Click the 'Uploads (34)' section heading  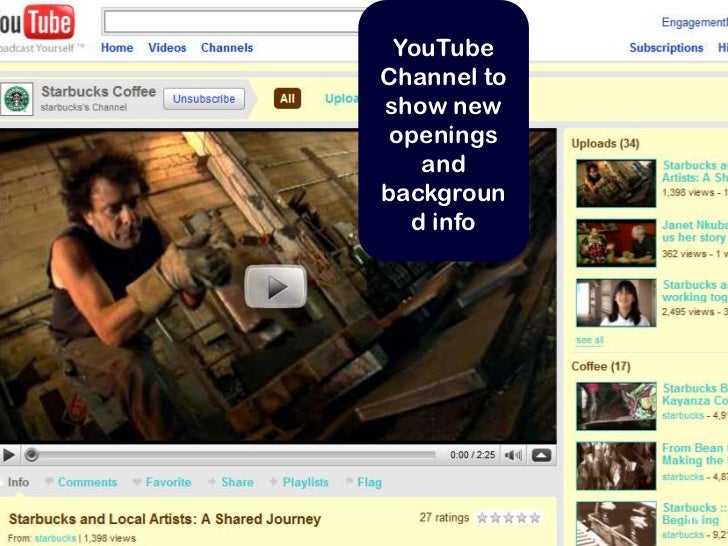[x=605, y=143]
